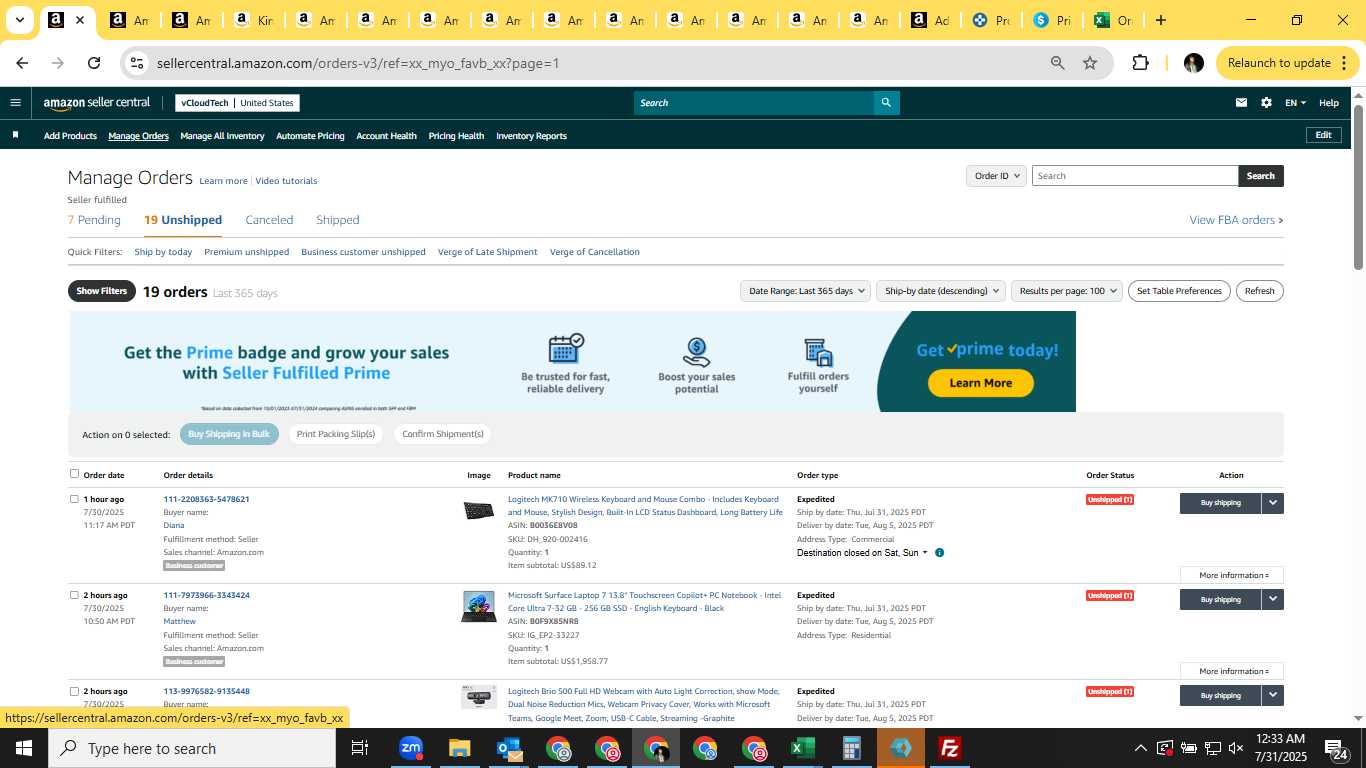The width and height of the screenshot is (1366, 768).
Task: Select the checkbox for order 111-2208363-5478621
Action: (x=74, y=498)
